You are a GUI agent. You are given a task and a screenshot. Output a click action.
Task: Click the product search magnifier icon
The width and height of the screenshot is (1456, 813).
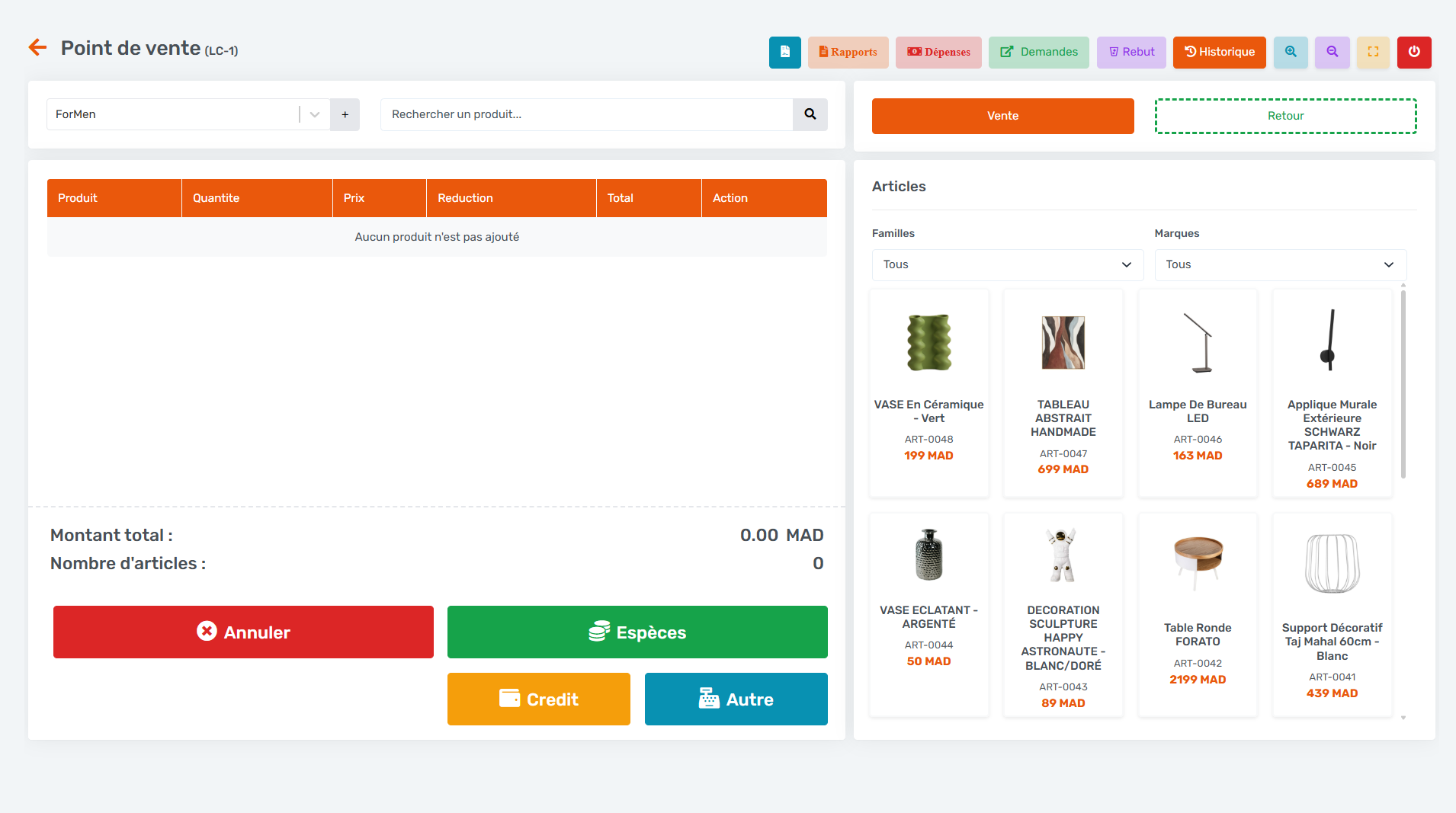pyautogui.click(x=810, y=114)
